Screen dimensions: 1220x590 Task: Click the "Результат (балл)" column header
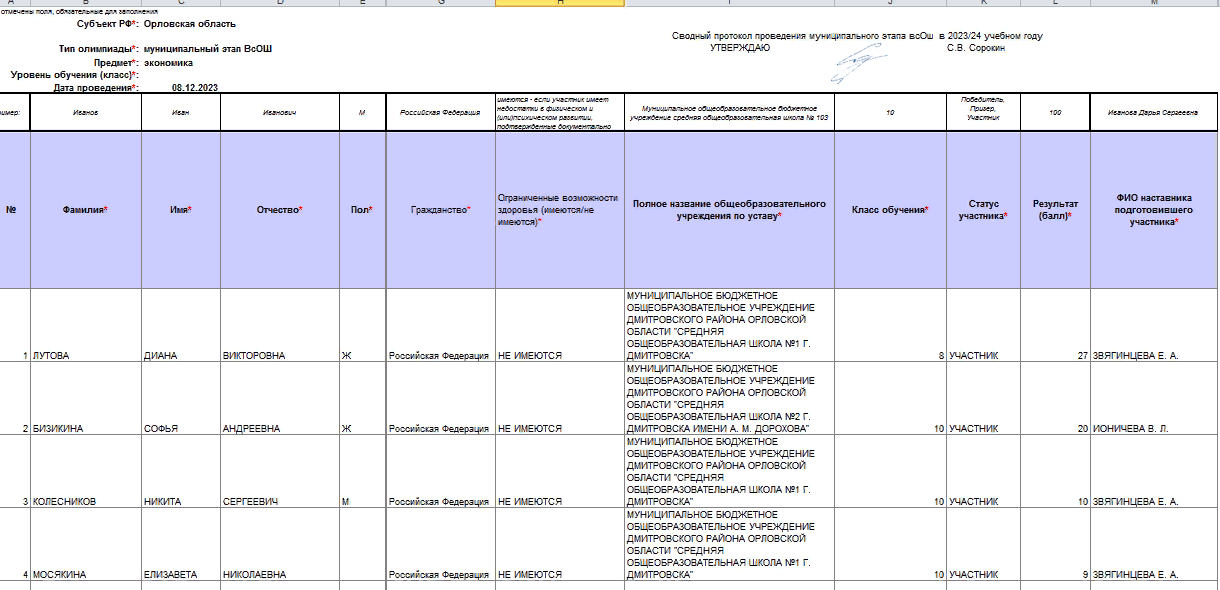tap(1055, 210)
